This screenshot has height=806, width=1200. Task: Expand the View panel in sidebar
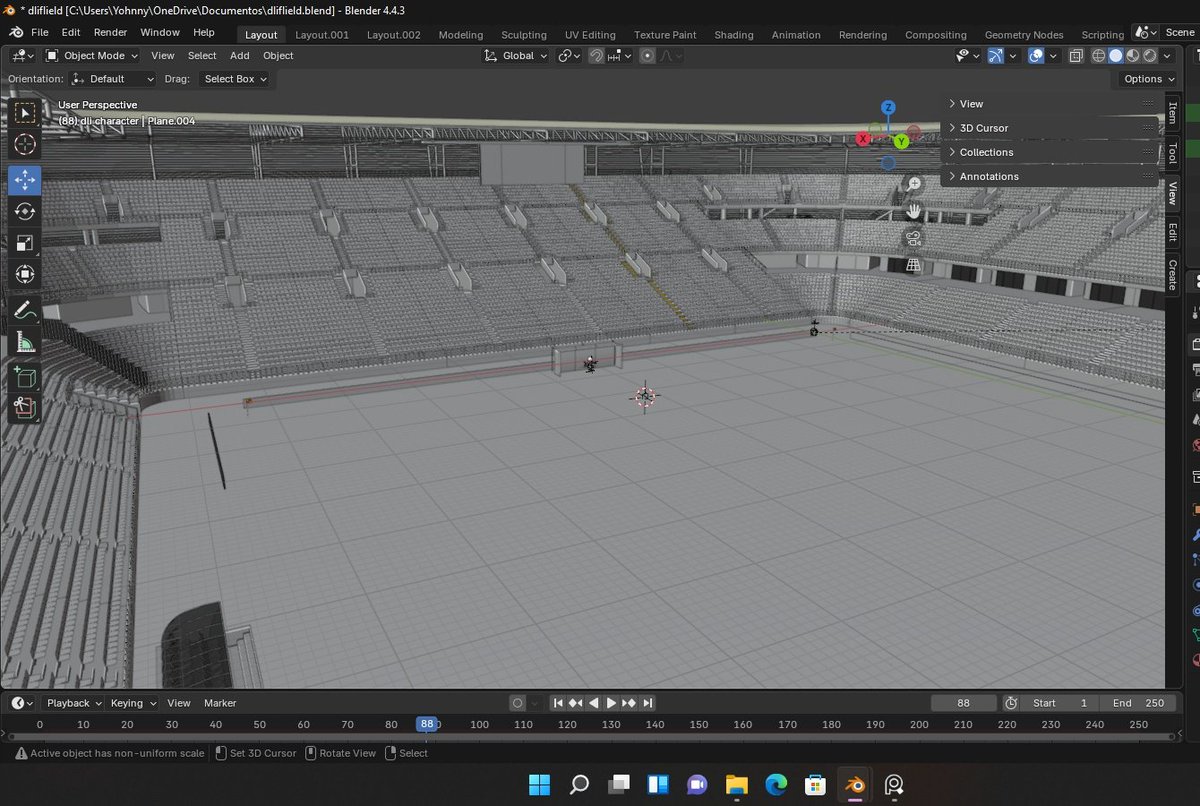[x=1047, y=104]
